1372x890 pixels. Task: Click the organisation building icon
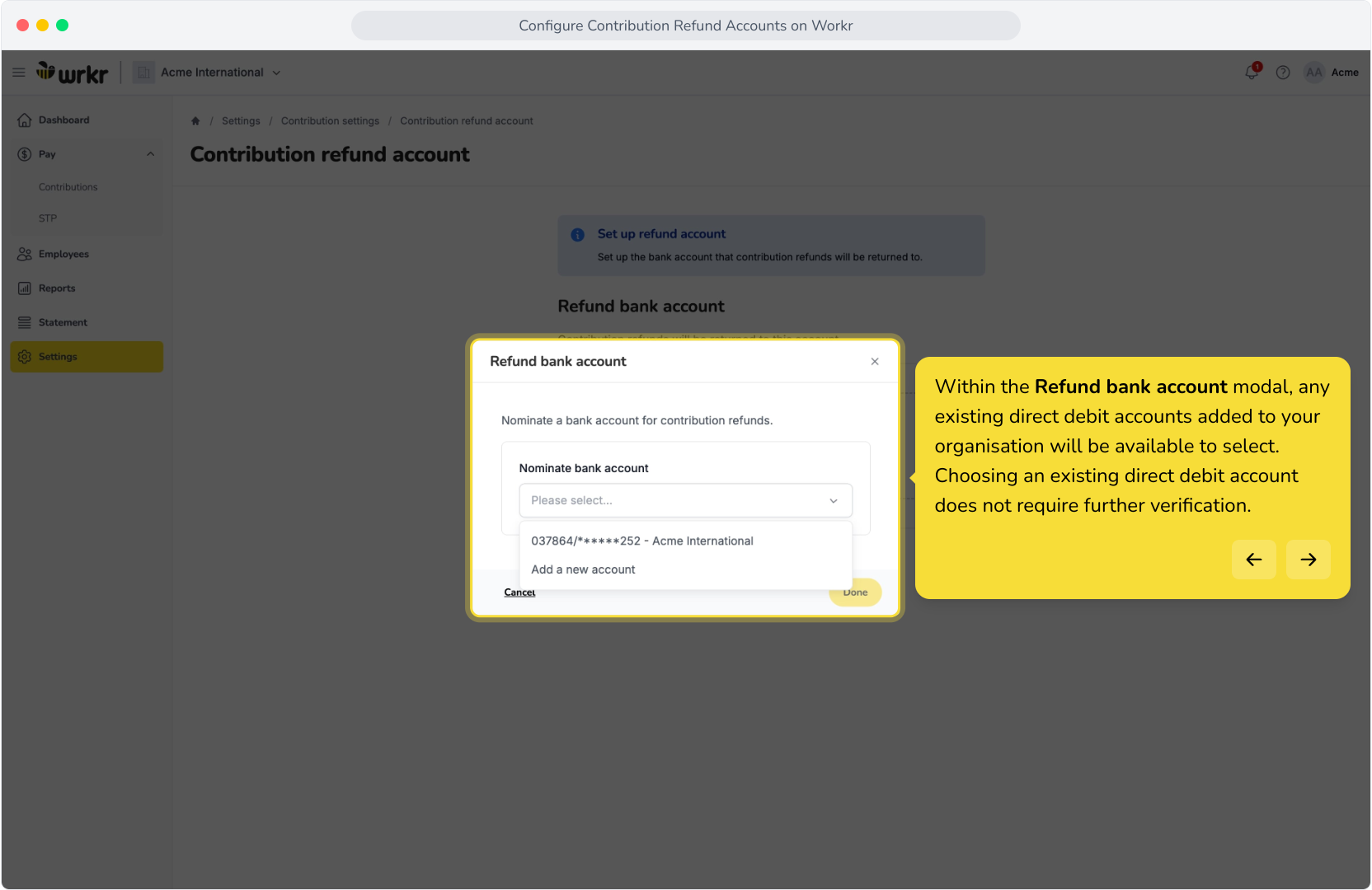143,73
